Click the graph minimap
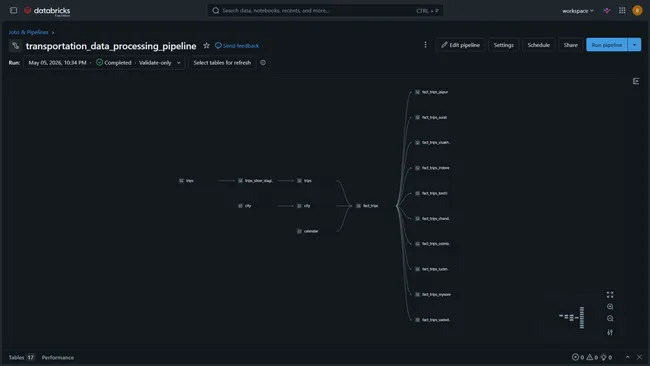This screenshot has height=366, width=650. pos(572,318)
